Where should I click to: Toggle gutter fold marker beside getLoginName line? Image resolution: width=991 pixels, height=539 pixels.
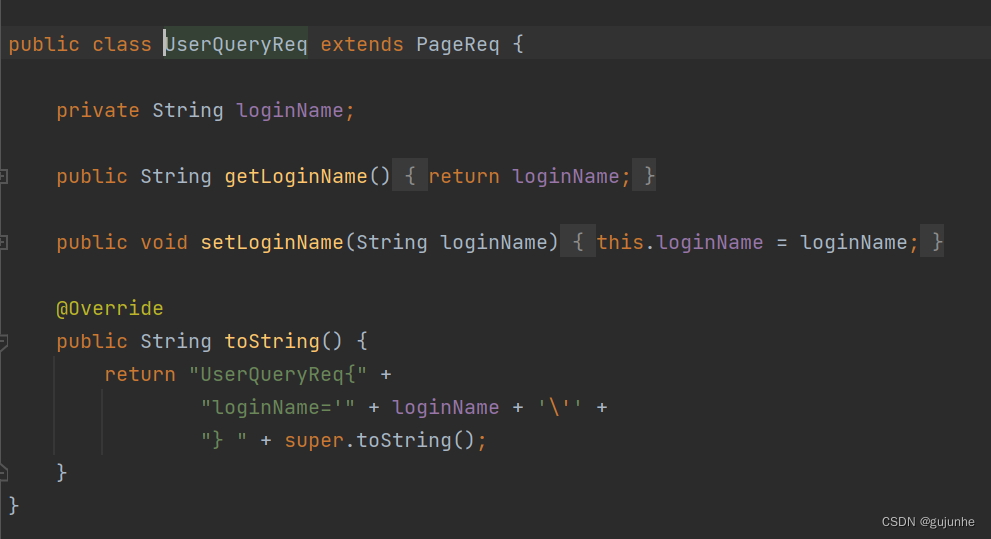click(3, 176)
